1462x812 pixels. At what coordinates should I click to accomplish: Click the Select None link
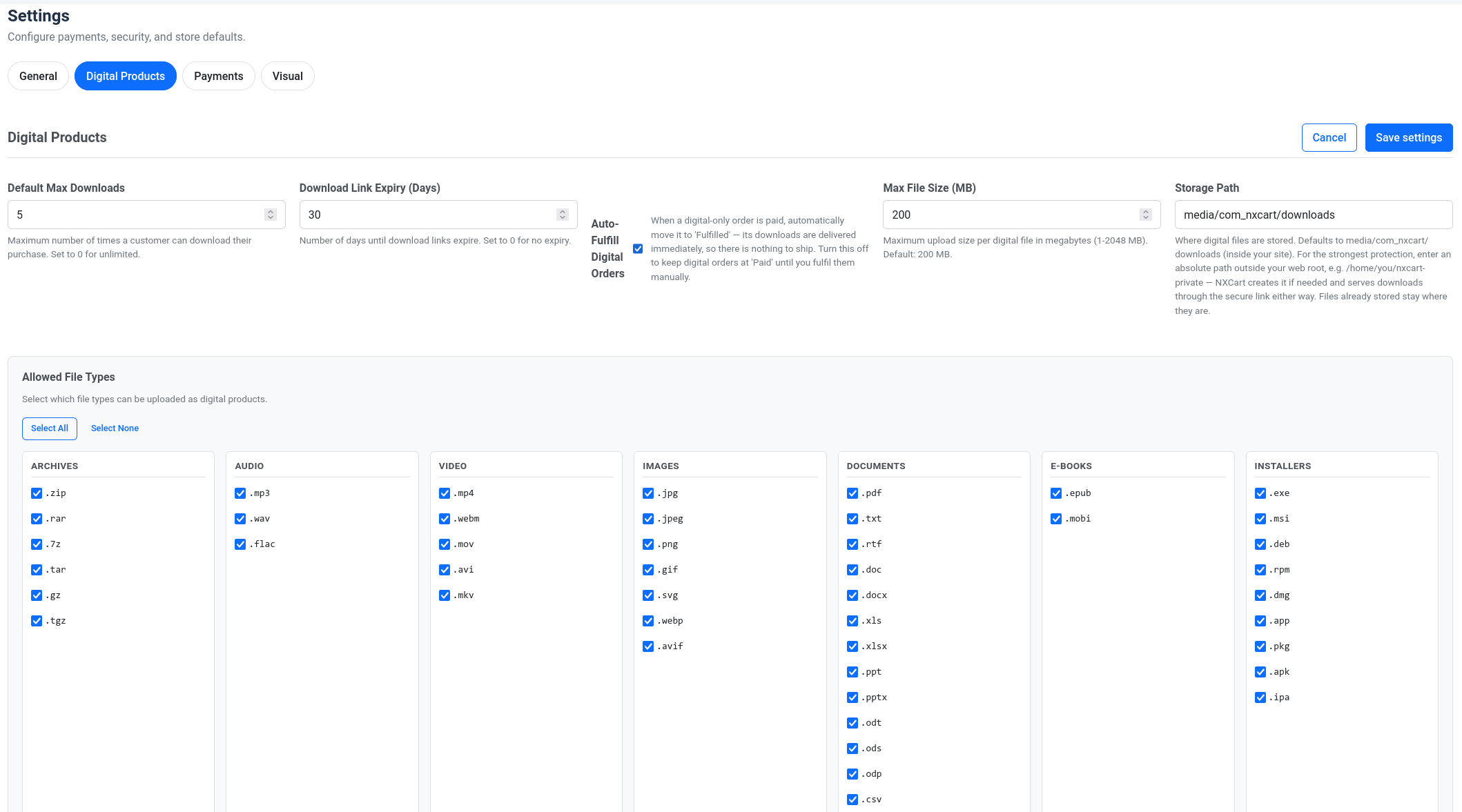click(x=115, y=428)
